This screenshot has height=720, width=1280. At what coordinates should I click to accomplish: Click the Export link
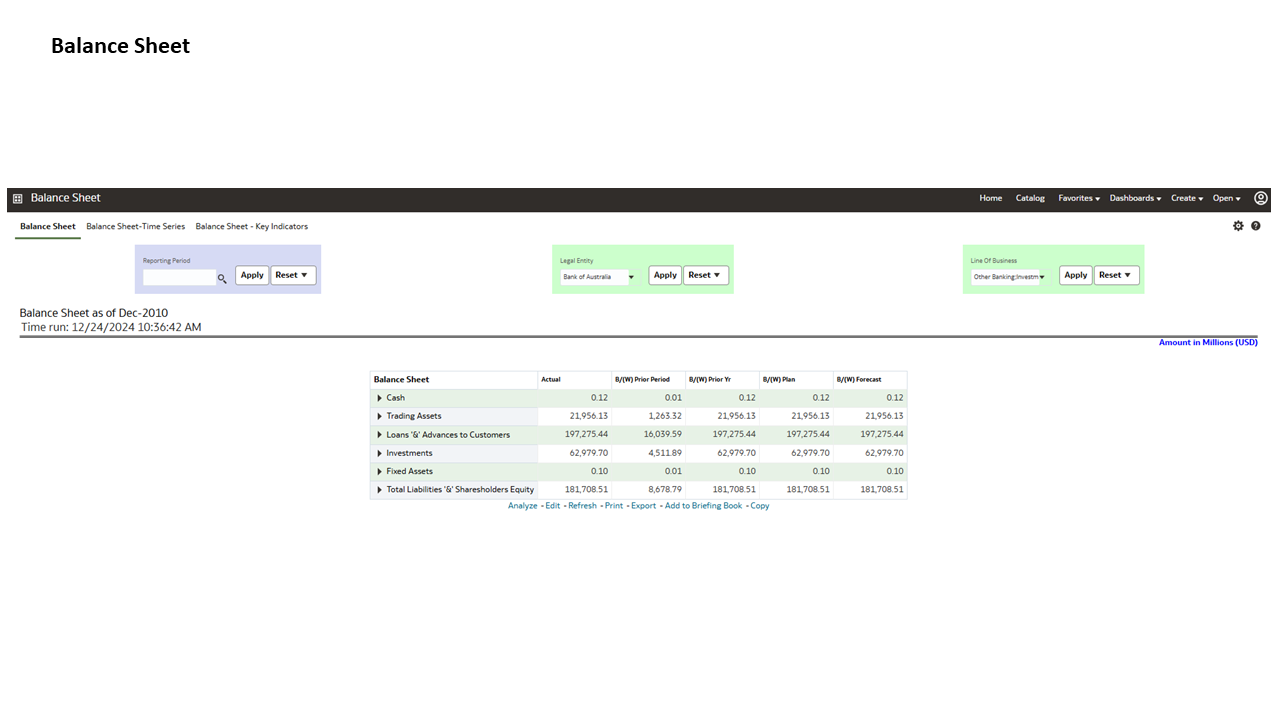coord(644,506)
